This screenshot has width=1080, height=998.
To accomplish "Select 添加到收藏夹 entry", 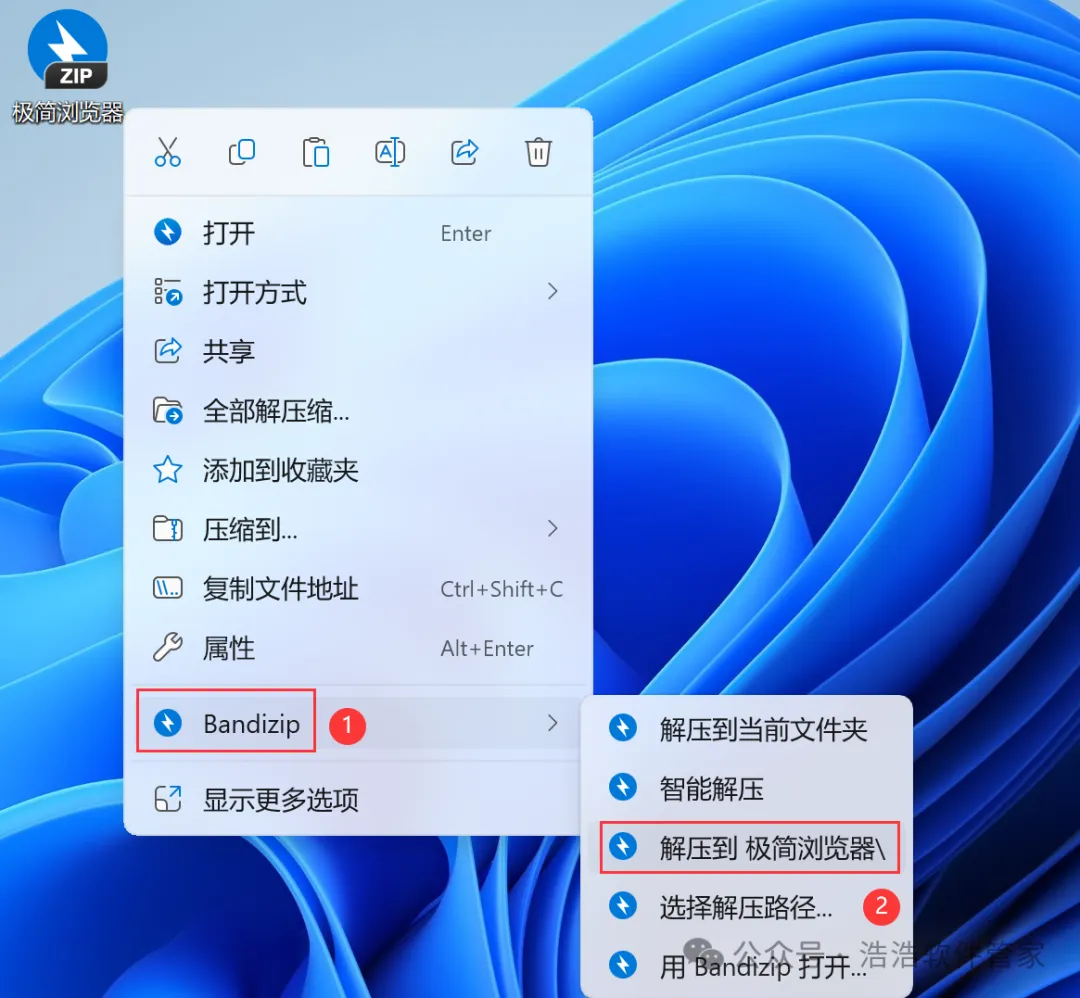I will click(358, 470).
